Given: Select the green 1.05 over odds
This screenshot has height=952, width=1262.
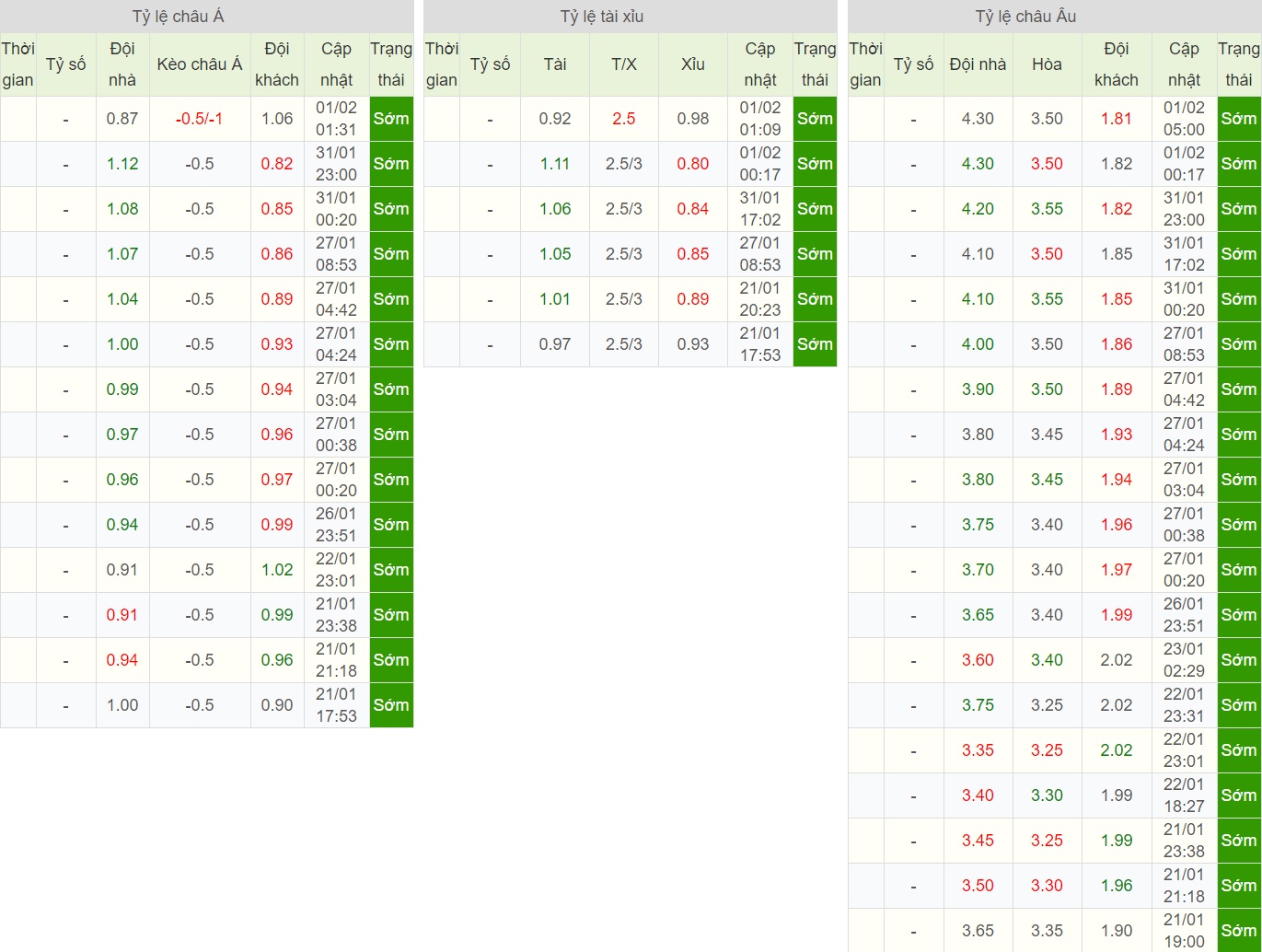Looking at the screenshot, I should 555,254.
